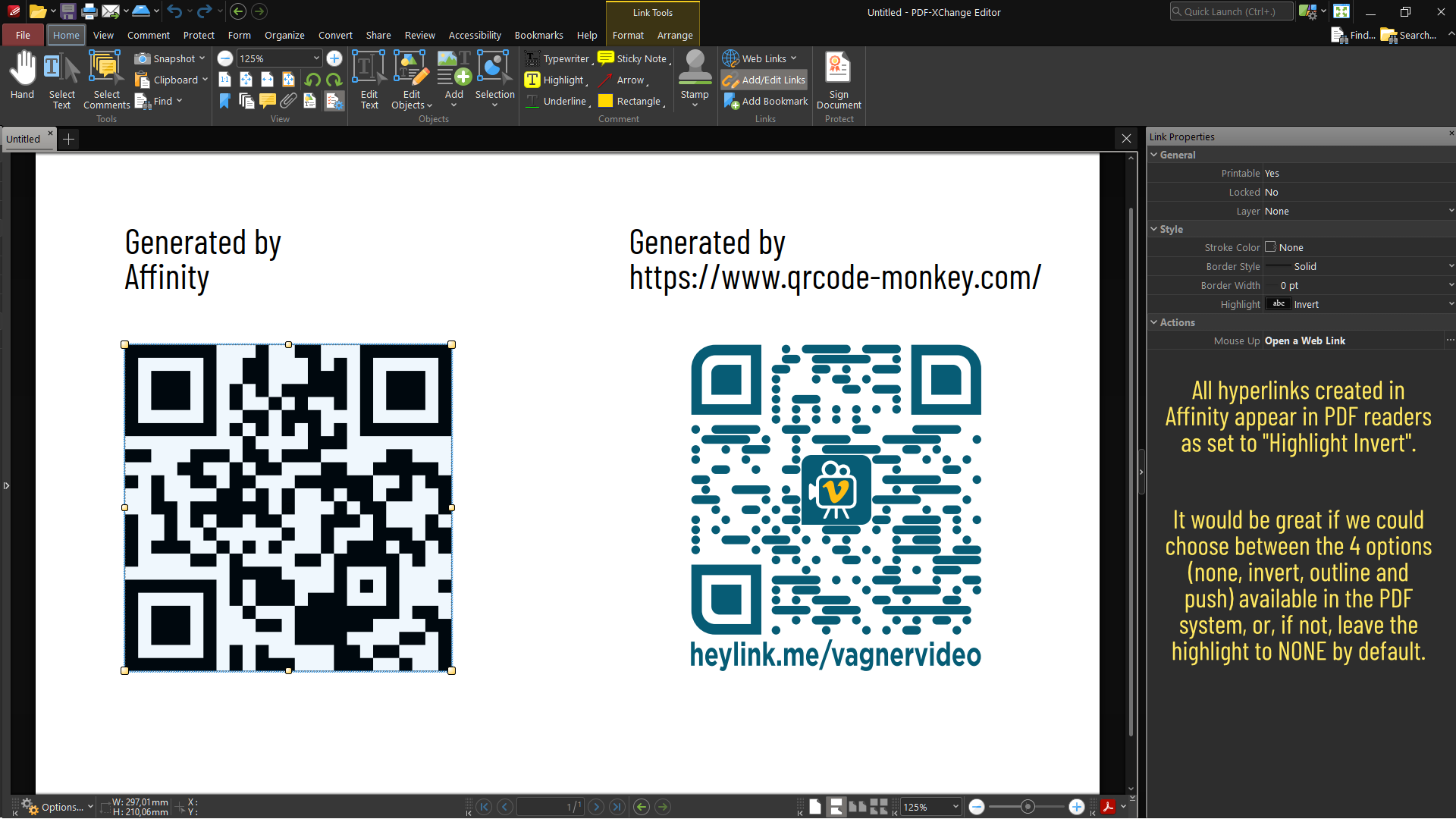Click the Mouse Up action ellipsis button
The image size is (1456, 819).
1449,340
